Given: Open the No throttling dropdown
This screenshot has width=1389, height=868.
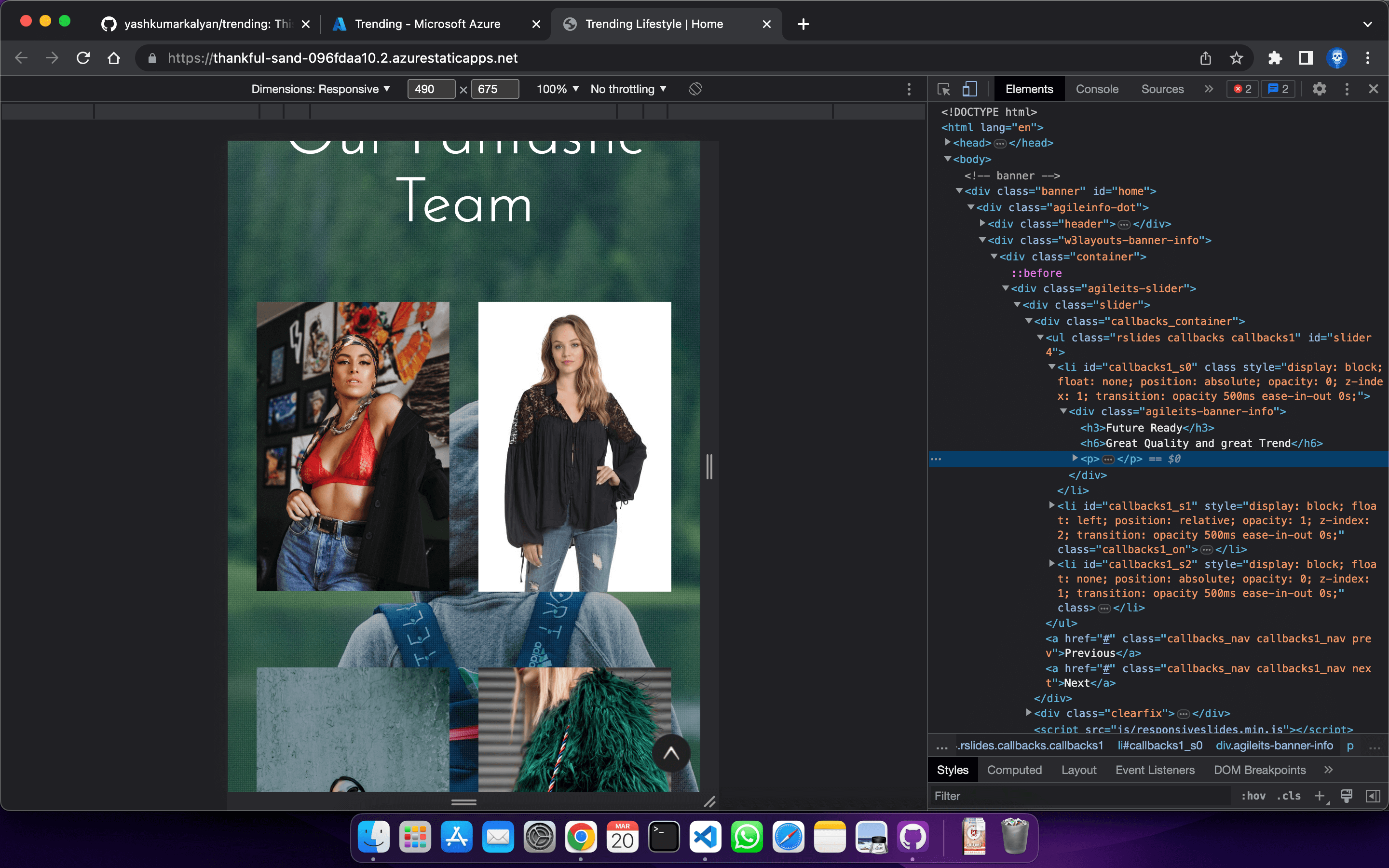Looking at the screenshot, I should [x=628, y=89].
